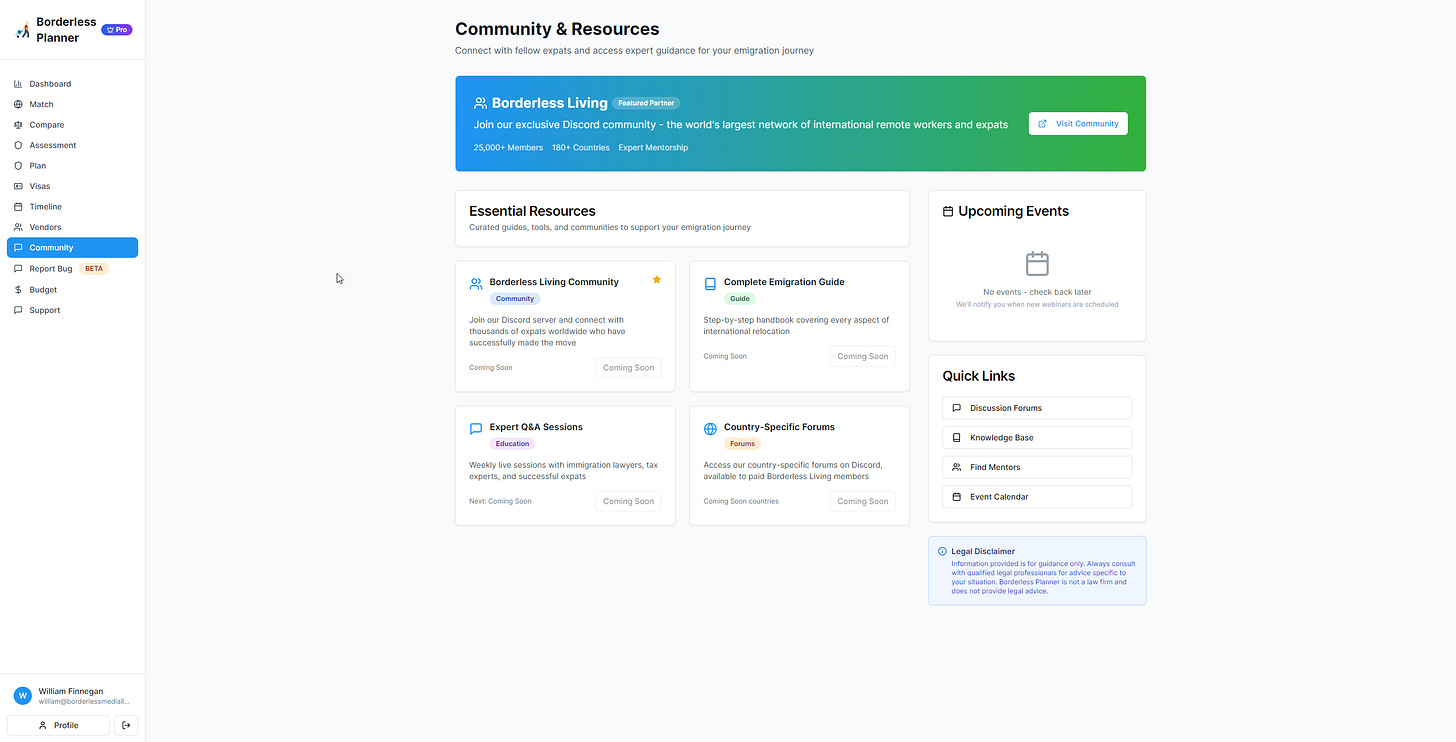The image size is (1456, 742).
Task: Click Coming Soon button on Complete Emigration Guide
Action: click(862, 356)
